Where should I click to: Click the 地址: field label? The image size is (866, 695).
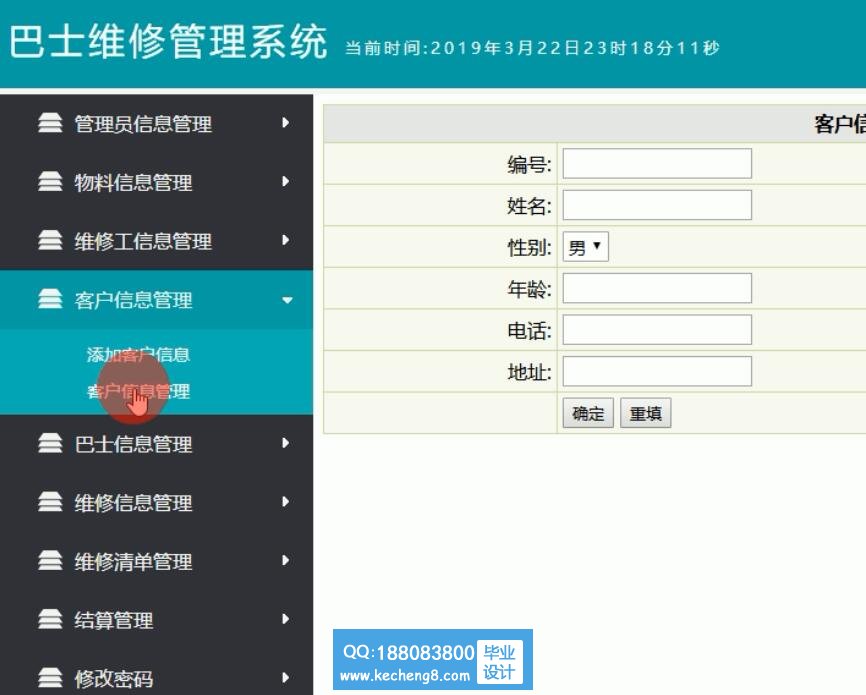click(530, 372)
